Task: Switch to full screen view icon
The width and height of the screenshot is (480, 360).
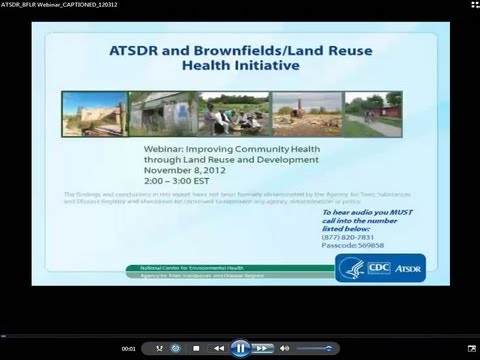Action: pos(472,349)
